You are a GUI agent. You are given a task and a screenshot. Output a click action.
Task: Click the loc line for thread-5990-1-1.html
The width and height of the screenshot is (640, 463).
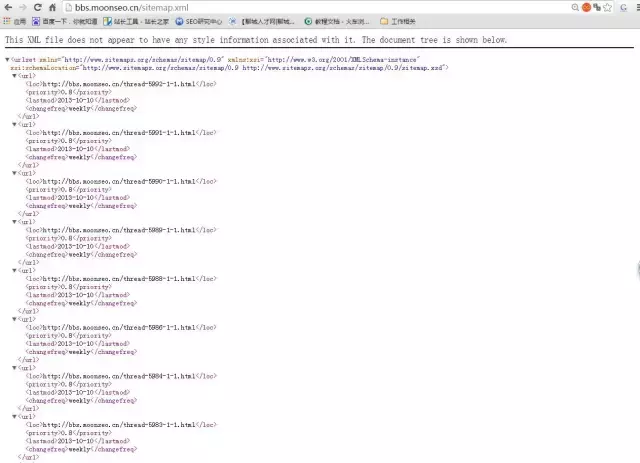[x=121, y=181]
